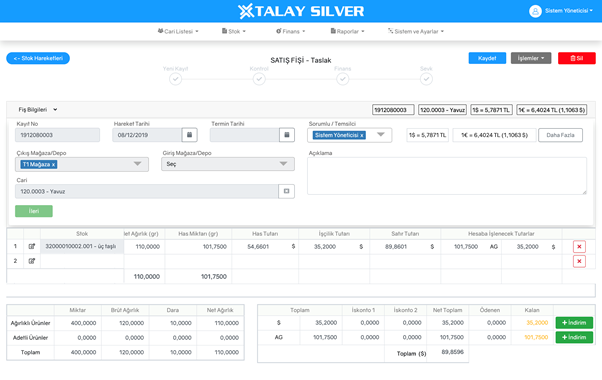Click the Termin Tarihi input field

pyautogui.click(x=244, y=135)
